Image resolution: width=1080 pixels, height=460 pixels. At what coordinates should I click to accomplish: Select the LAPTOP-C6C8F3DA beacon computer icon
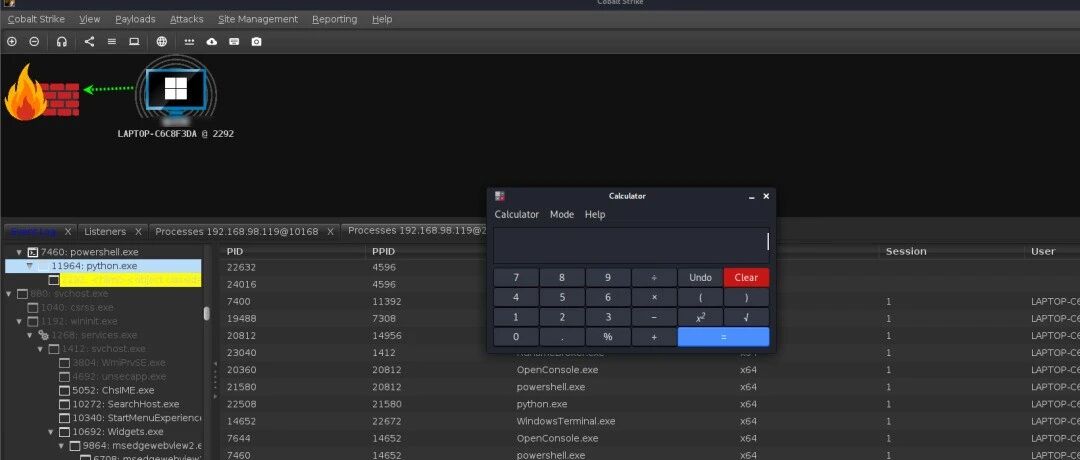pos(176,90)
